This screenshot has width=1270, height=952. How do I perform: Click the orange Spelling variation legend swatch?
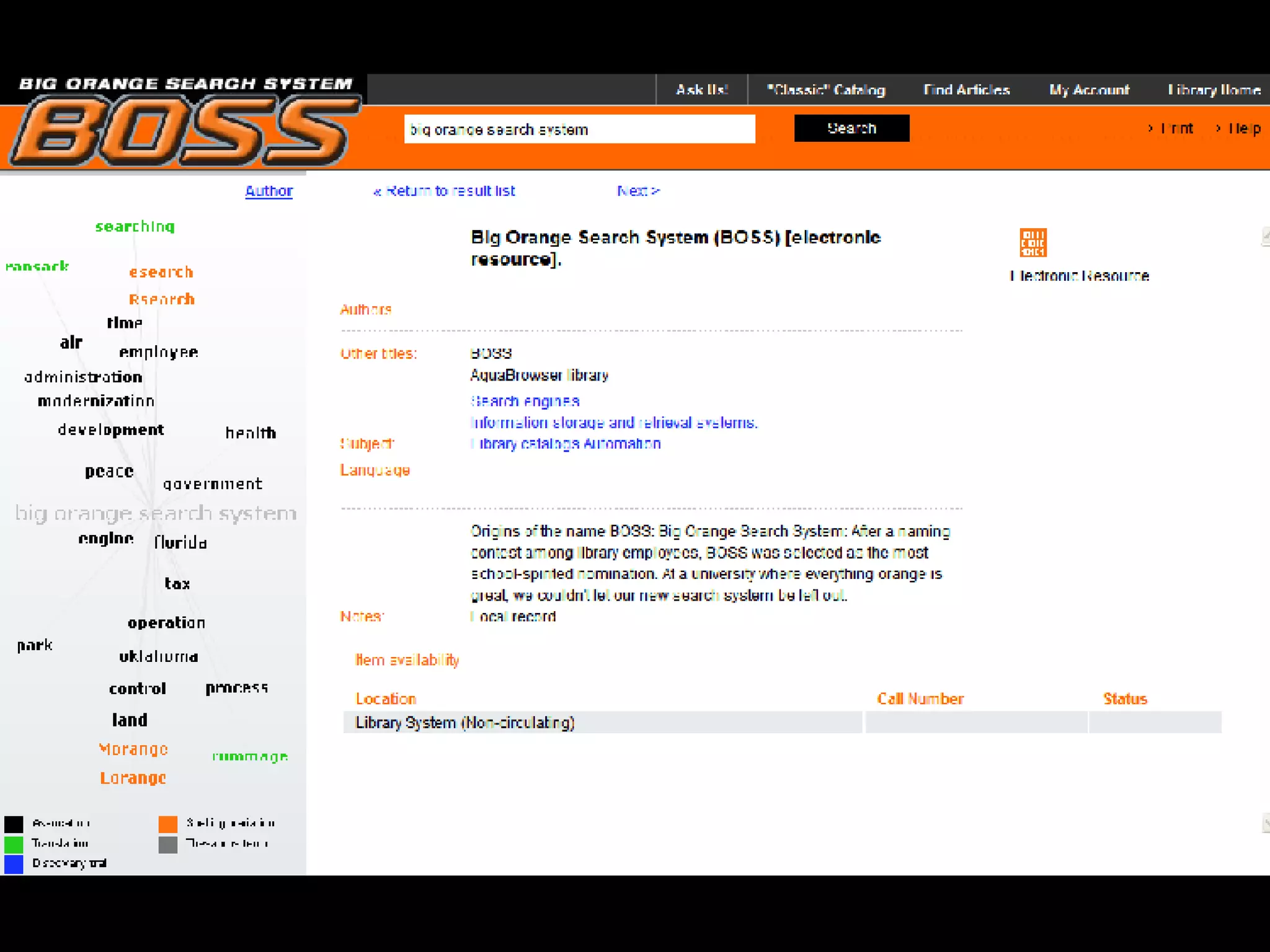click(167, 824)
